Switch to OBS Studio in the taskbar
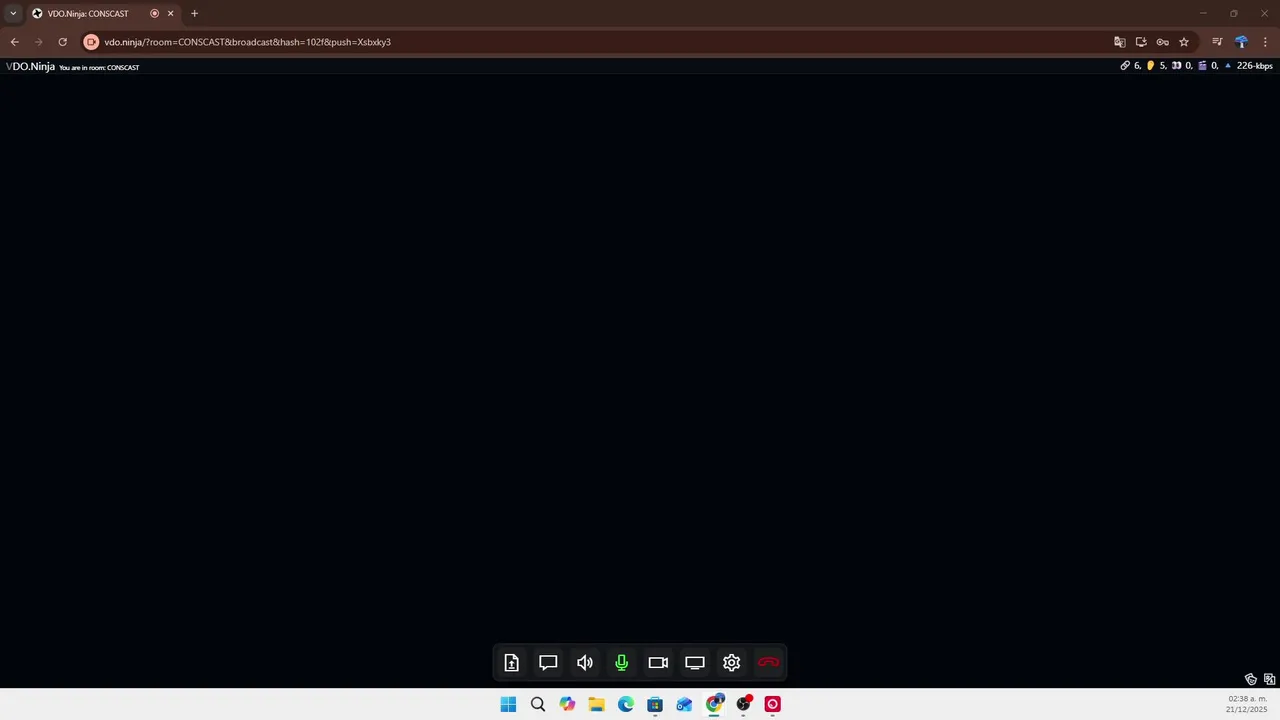 pyautogui.click(x=743, y=704)
